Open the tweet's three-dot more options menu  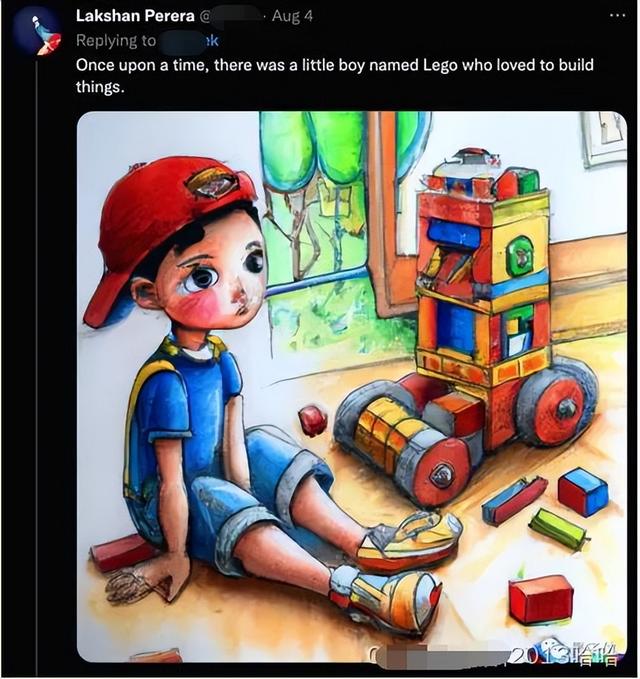(617, 16)
